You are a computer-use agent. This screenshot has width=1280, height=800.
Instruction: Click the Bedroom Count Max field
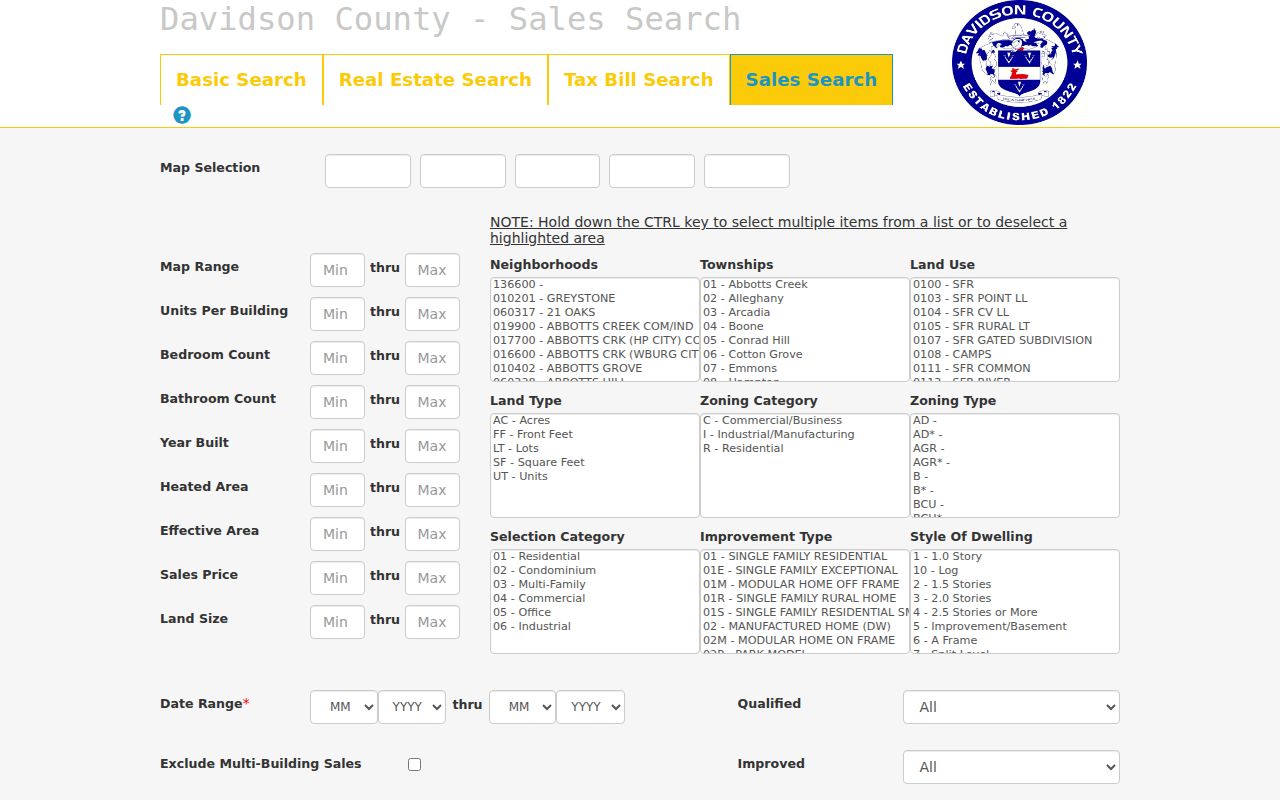tap(432, 358)
